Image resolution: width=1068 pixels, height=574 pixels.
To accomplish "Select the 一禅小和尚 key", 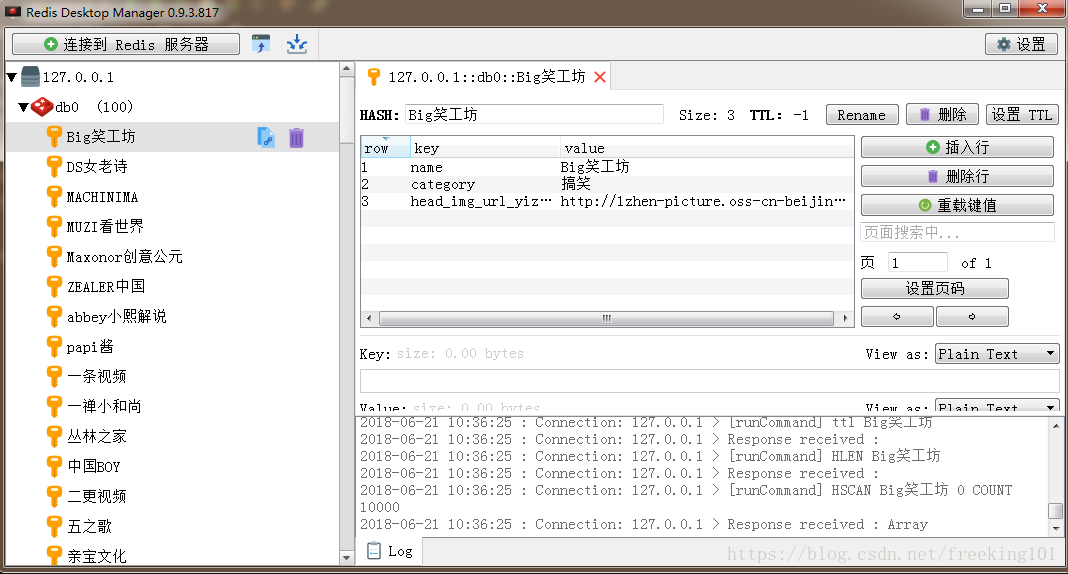I will [x=104, y=406].
